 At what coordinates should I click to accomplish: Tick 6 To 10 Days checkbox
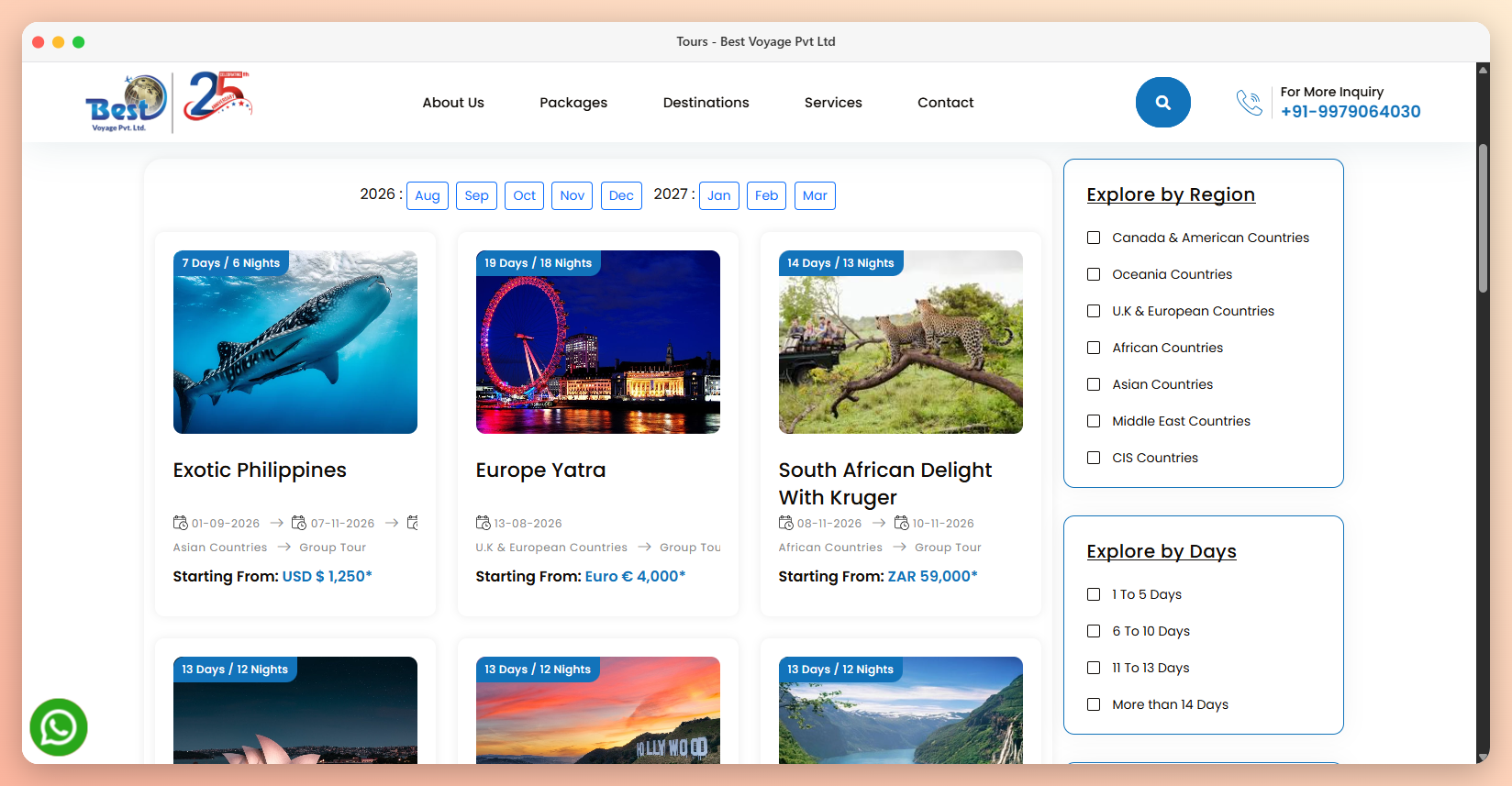(x=1094, y=631)
